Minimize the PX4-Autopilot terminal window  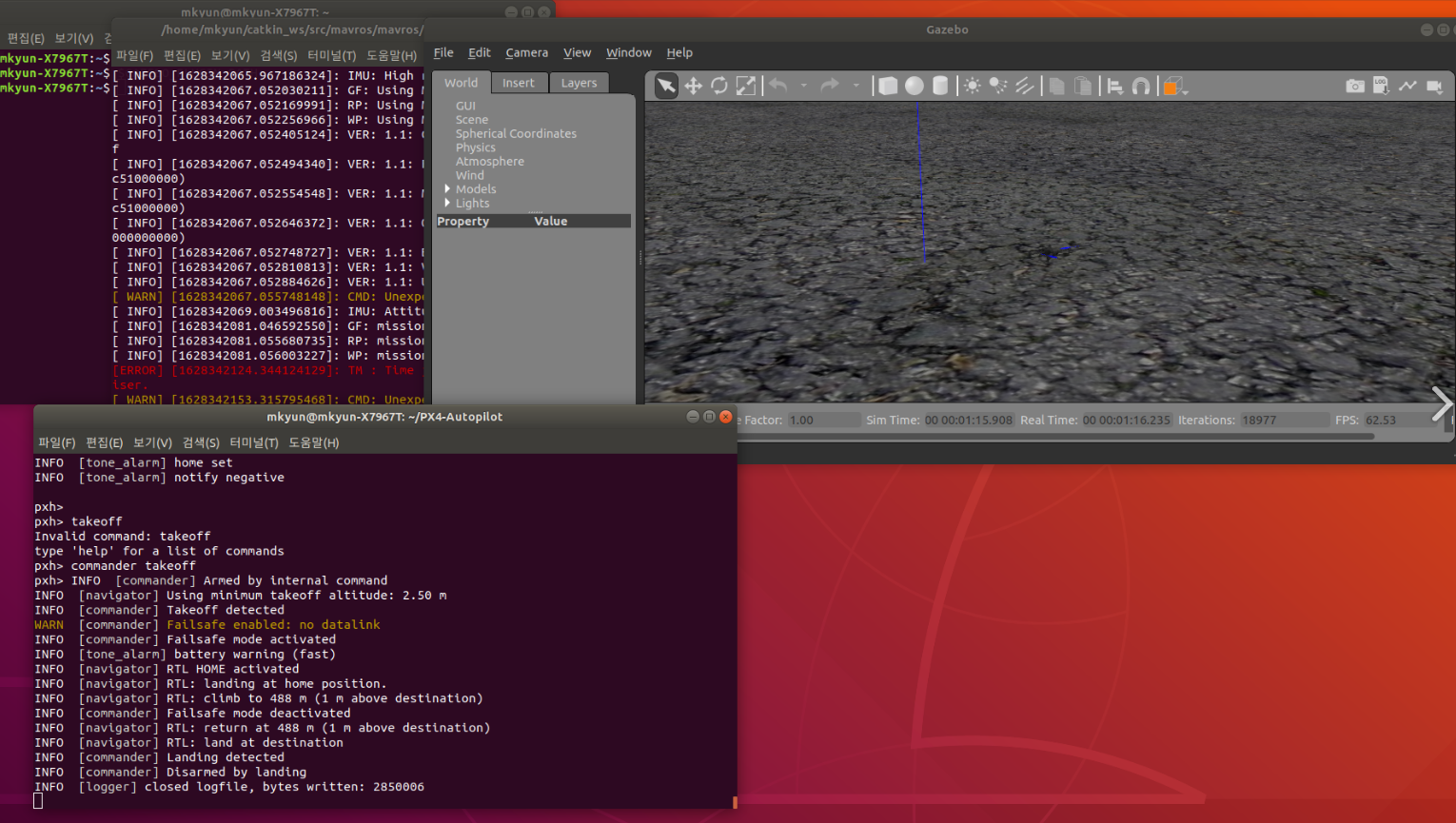(x=693, y=417)
